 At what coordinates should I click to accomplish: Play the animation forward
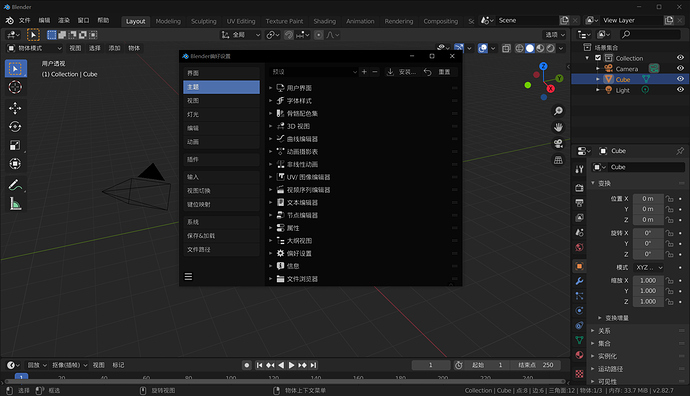click(x=291, y=365)
